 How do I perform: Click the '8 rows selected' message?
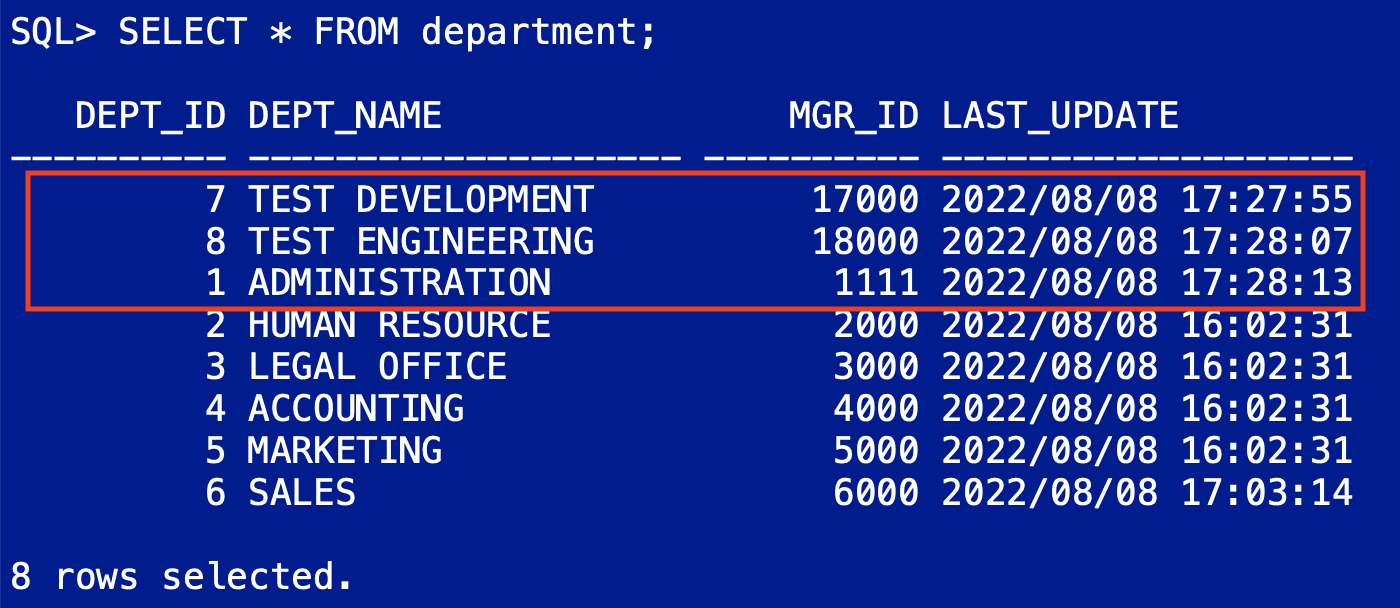tap(180, 574)
